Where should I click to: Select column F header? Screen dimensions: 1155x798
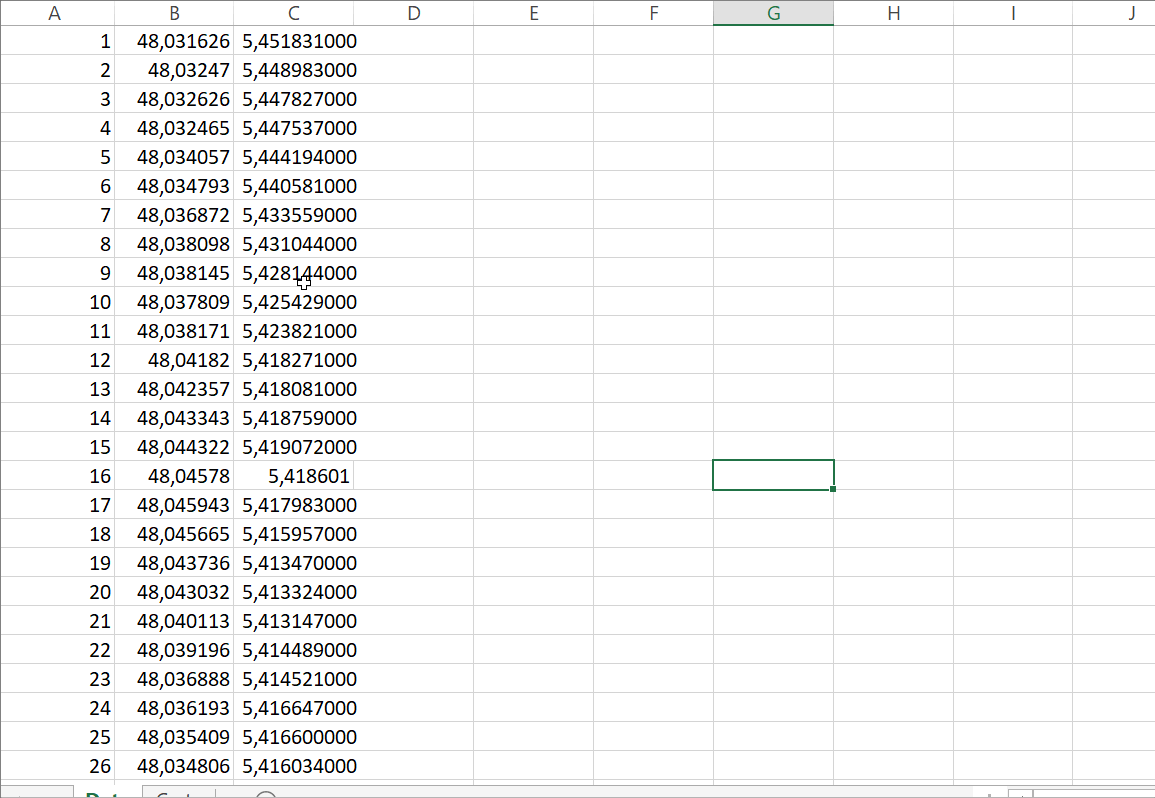click(653, 13)
